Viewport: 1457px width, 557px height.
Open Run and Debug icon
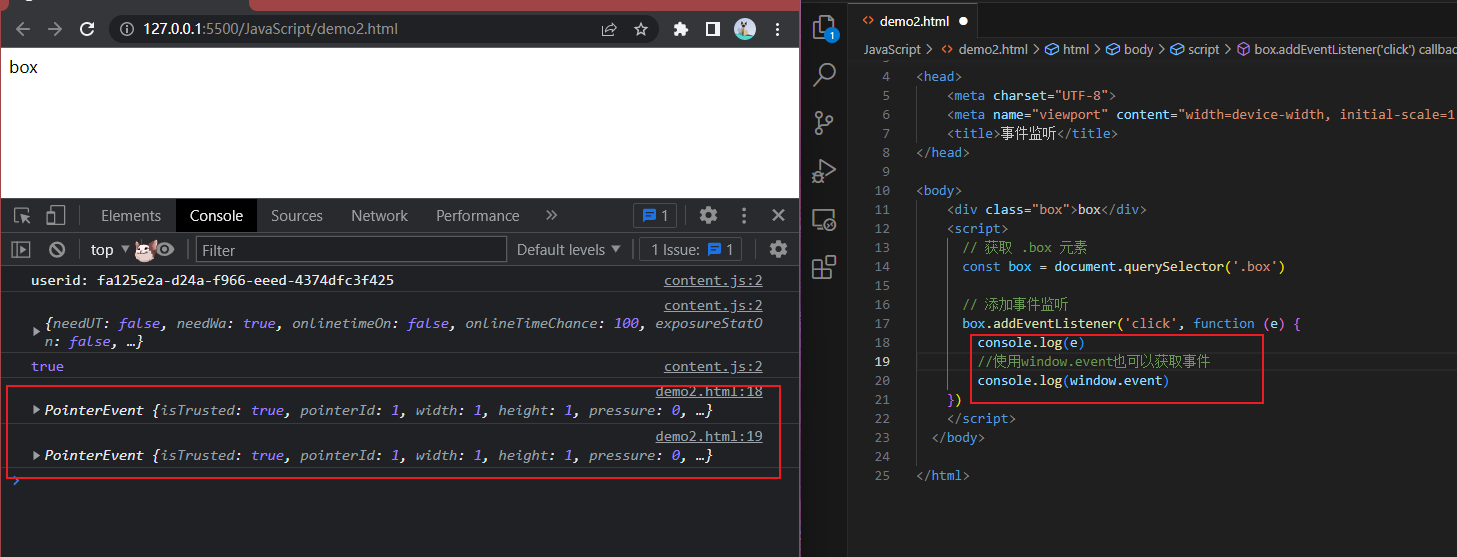click(824, 171)
